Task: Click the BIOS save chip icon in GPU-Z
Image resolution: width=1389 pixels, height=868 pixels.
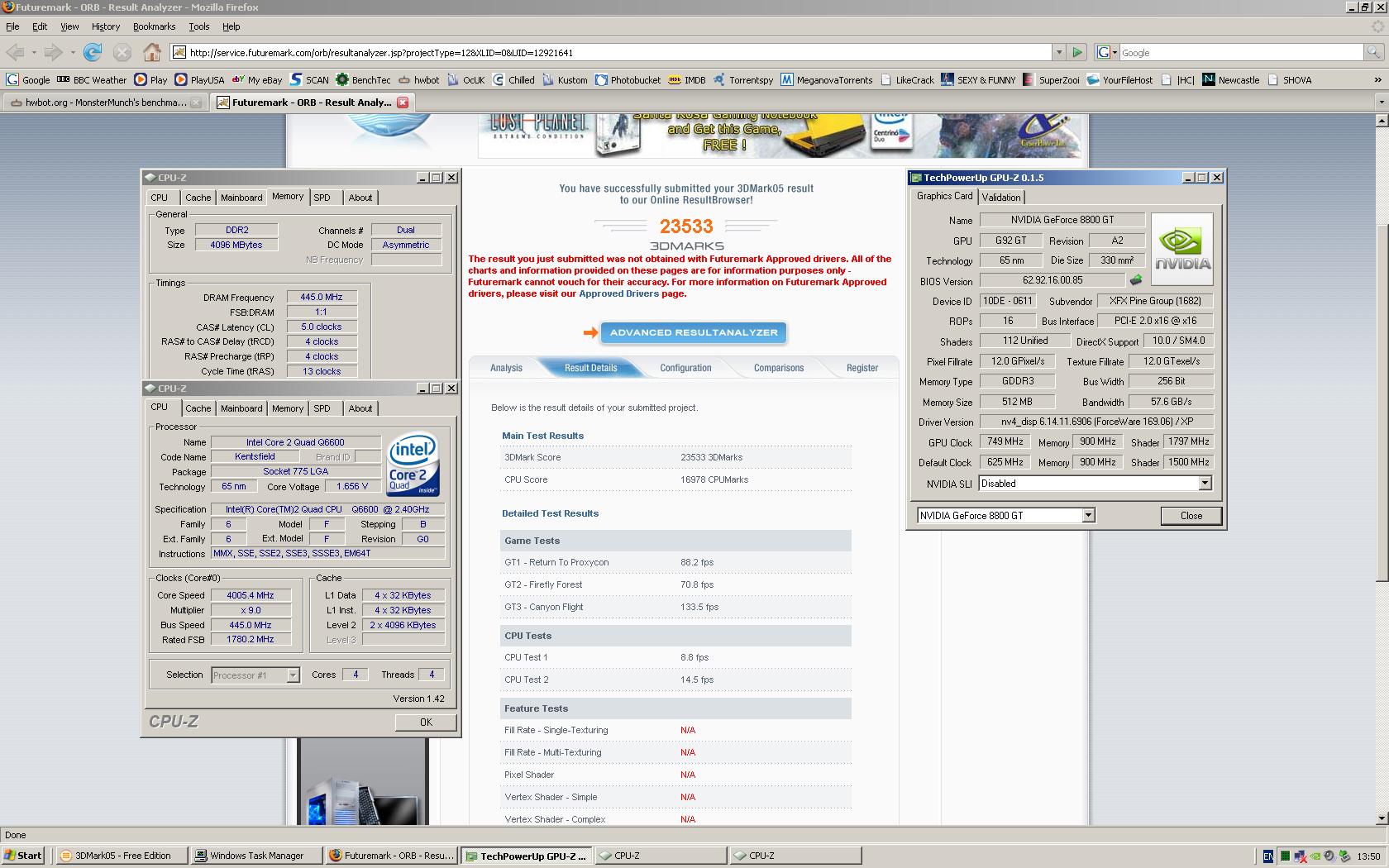Action: (1136, 280)
